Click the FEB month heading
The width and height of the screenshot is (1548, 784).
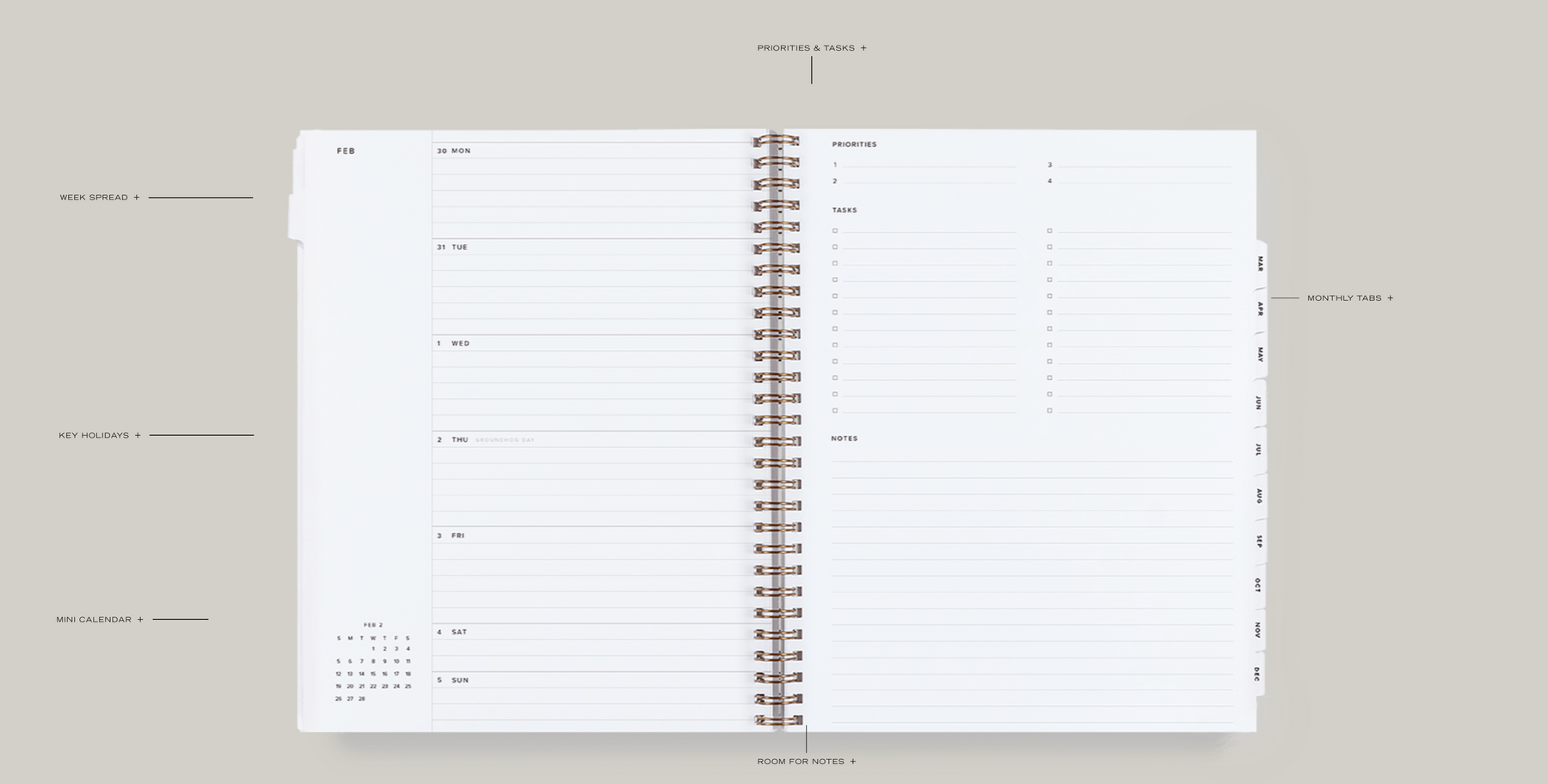pos(346,151)
